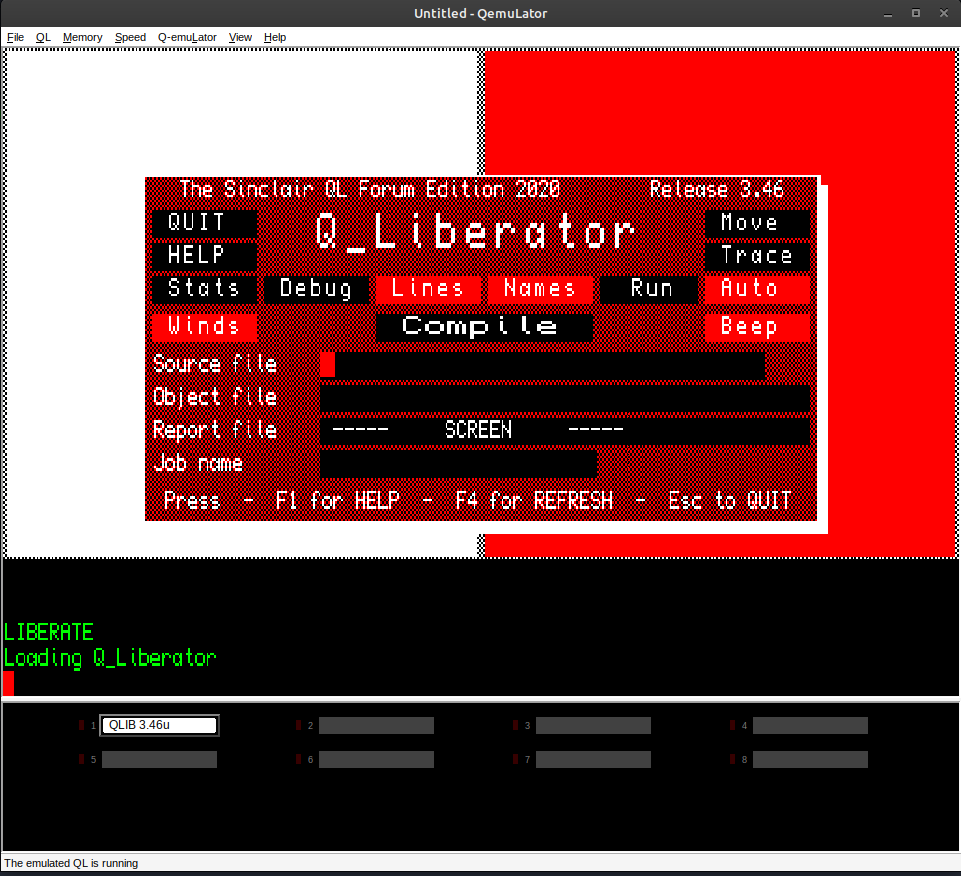Open the QL menu

pyautogui.click(x=43, y=37)
